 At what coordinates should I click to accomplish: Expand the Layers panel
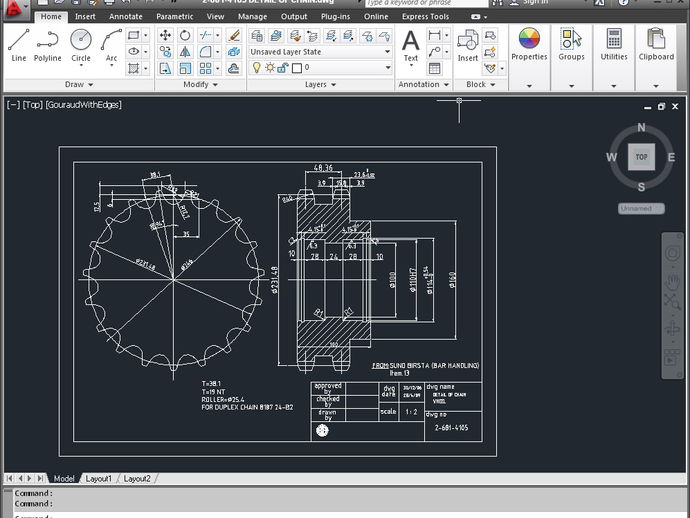pyautogui.click(x=320, y=84)
